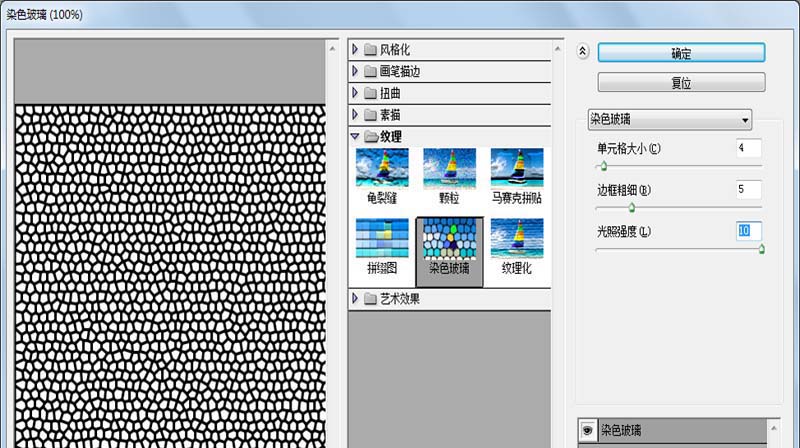The image size is (800, 448).
Task: Click the 风格化 folder icon
Action: pos(370,49)
